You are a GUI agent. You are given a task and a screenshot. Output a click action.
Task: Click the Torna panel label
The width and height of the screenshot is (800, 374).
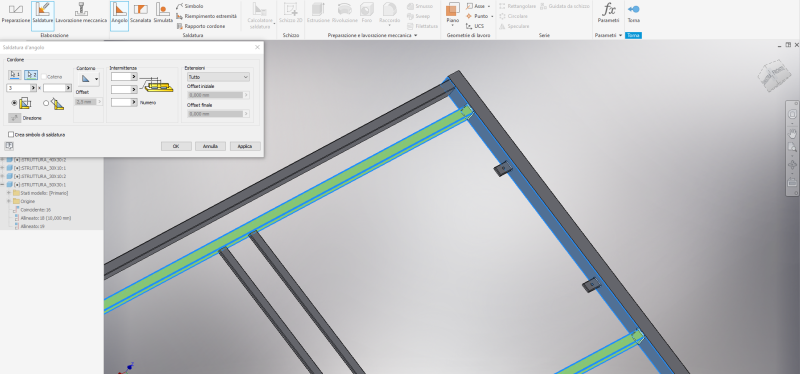click(x=633, y=35)
